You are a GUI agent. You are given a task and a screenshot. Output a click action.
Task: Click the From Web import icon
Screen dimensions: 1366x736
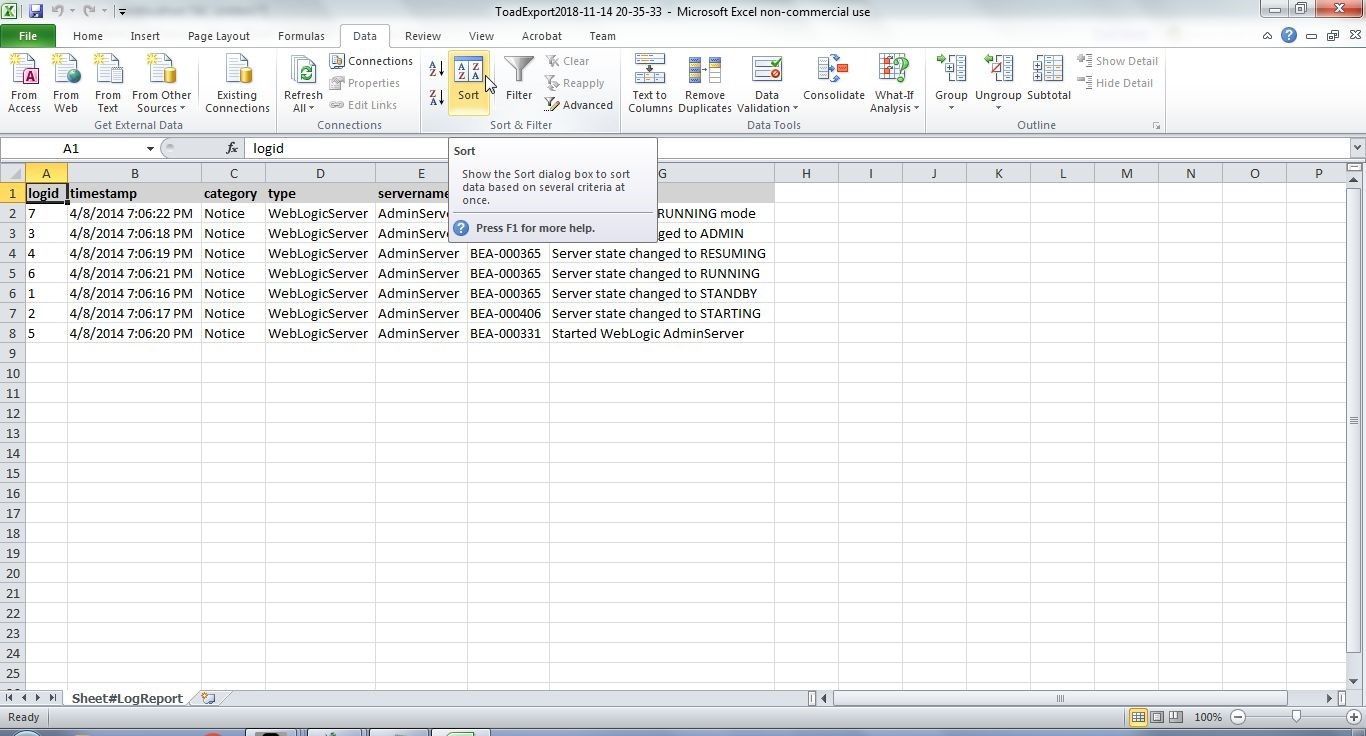coord(66,84)
